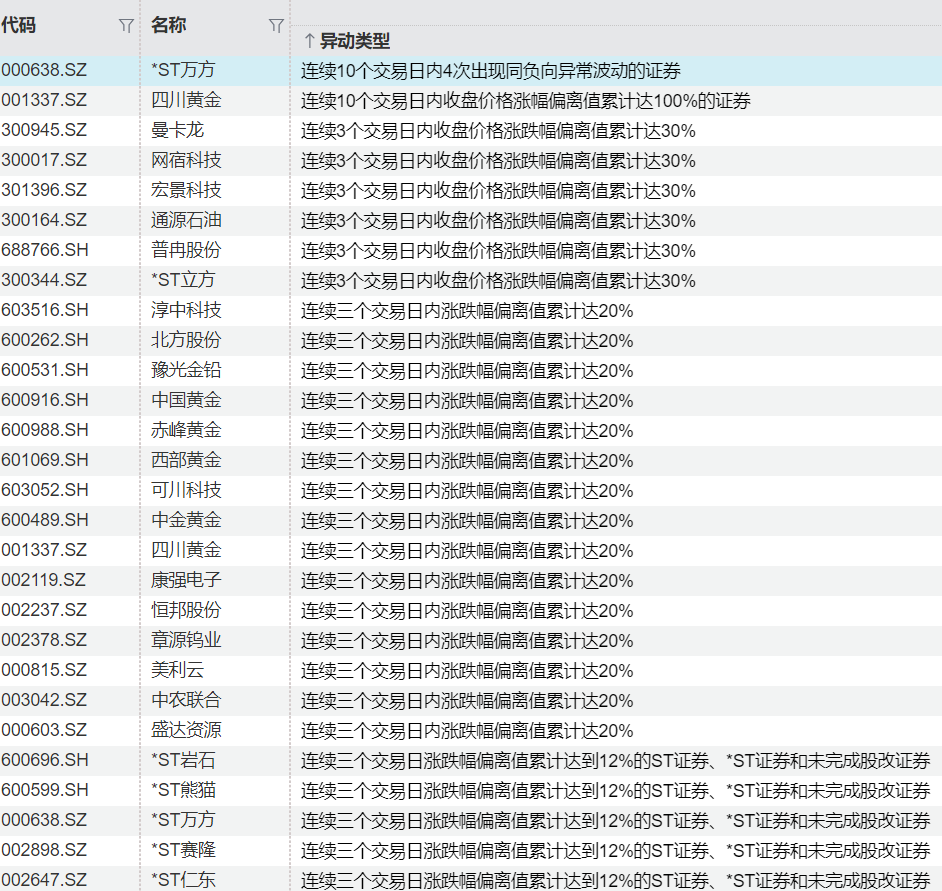Open the filter for the 名称 column
942x891 pixels.
(276, 26)
